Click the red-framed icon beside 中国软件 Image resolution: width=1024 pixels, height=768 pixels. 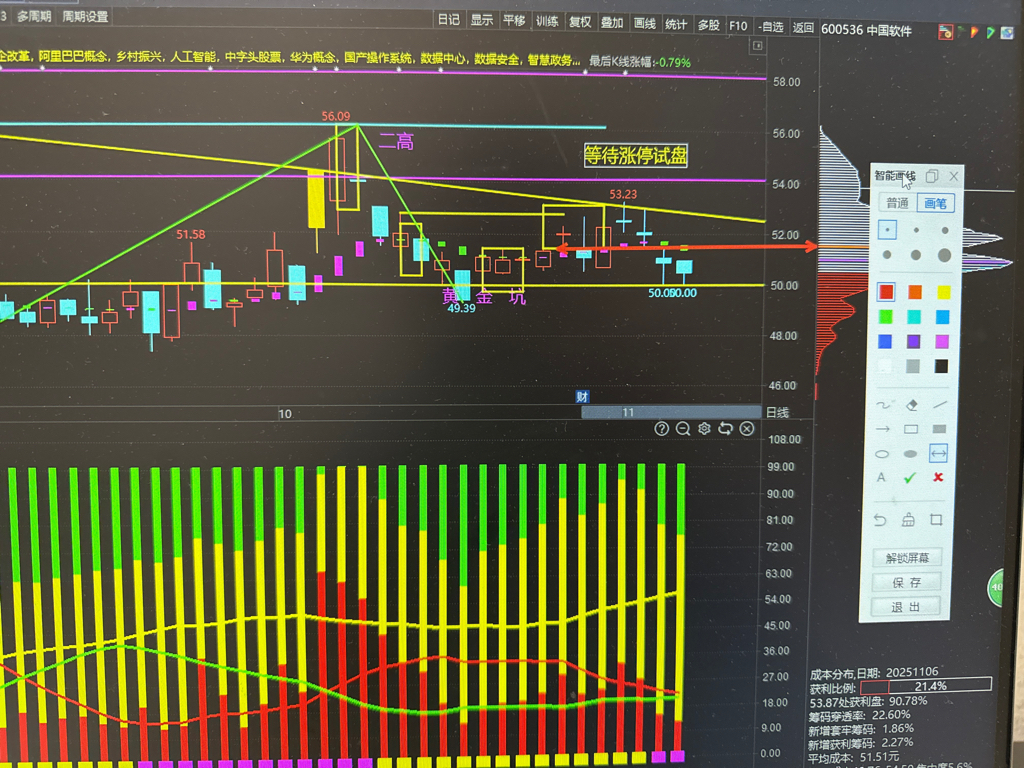[945, 31]
